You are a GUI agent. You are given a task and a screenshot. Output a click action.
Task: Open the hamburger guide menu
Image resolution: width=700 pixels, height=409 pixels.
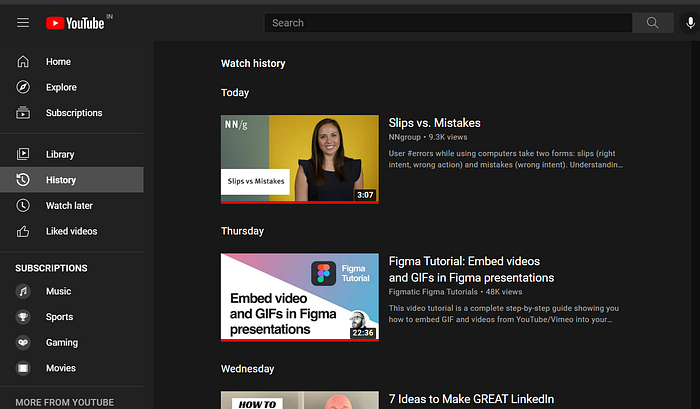[23, 23]
